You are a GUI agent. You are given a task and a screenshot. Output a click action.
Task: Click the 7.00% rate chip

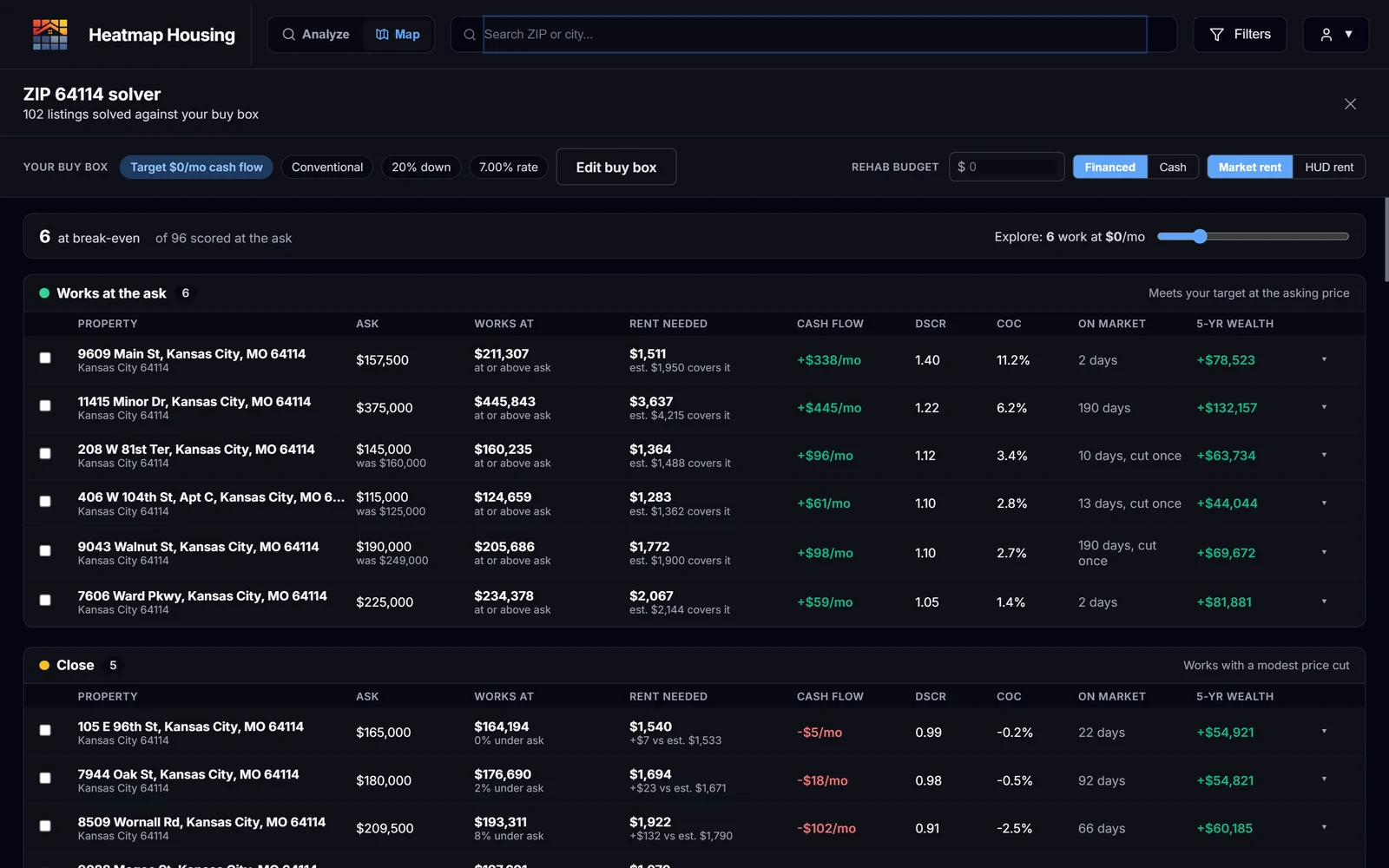coord(509,168)
